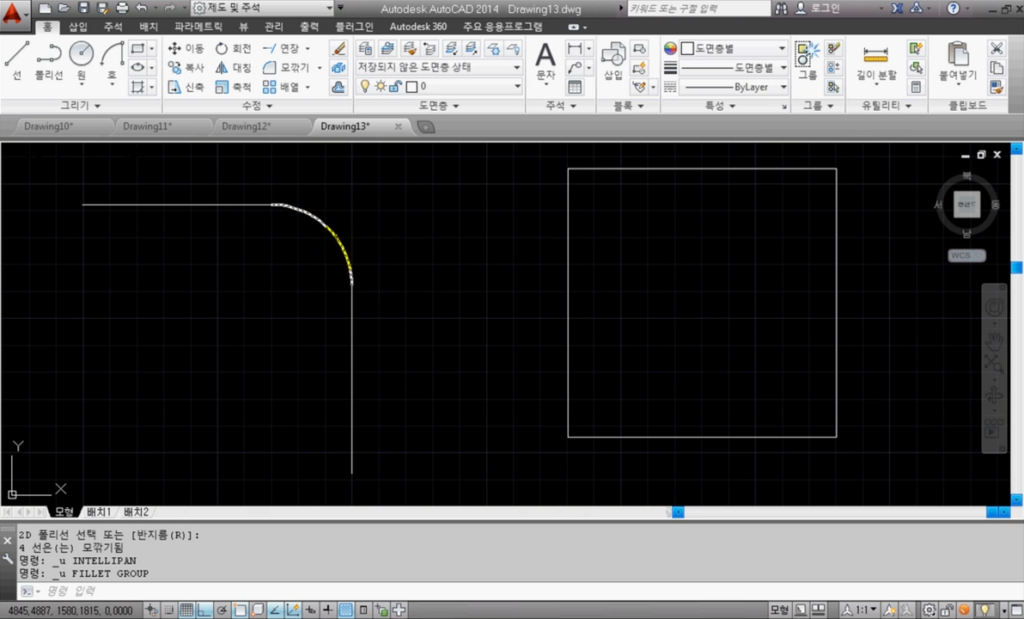The image size is (1024, 619).
Task: Open the 주석 ribbon tab
Action: pyautogui.click(x=113, y=27)
